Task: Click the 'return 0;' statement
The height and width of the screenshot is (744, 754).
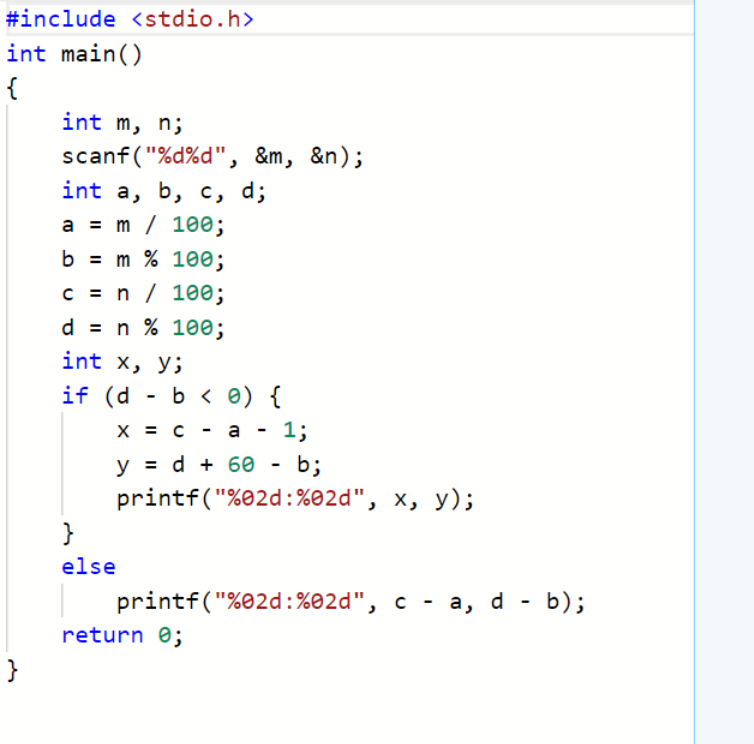Action: 122,636
